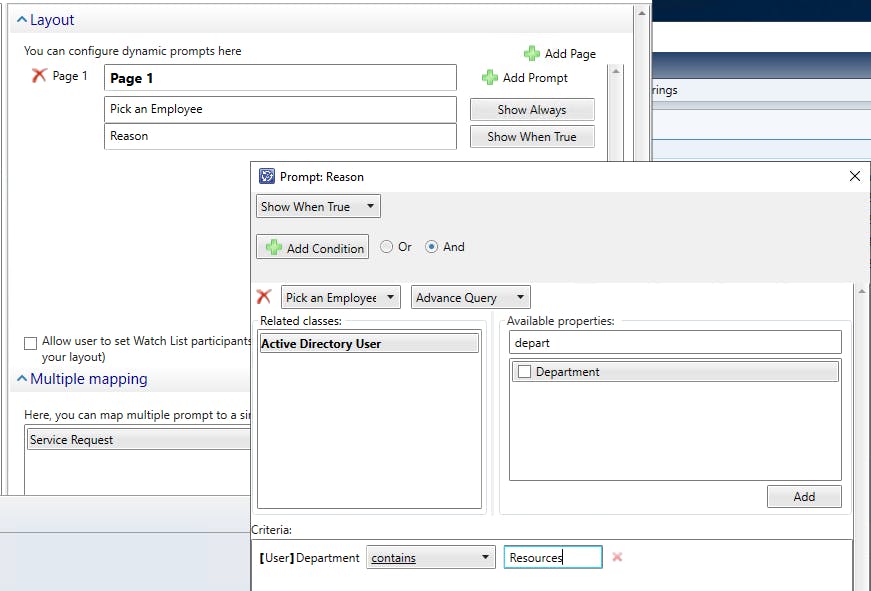Open the Advance Query dropdown
This screenshot has height=591, width=871.
(470, 297)
